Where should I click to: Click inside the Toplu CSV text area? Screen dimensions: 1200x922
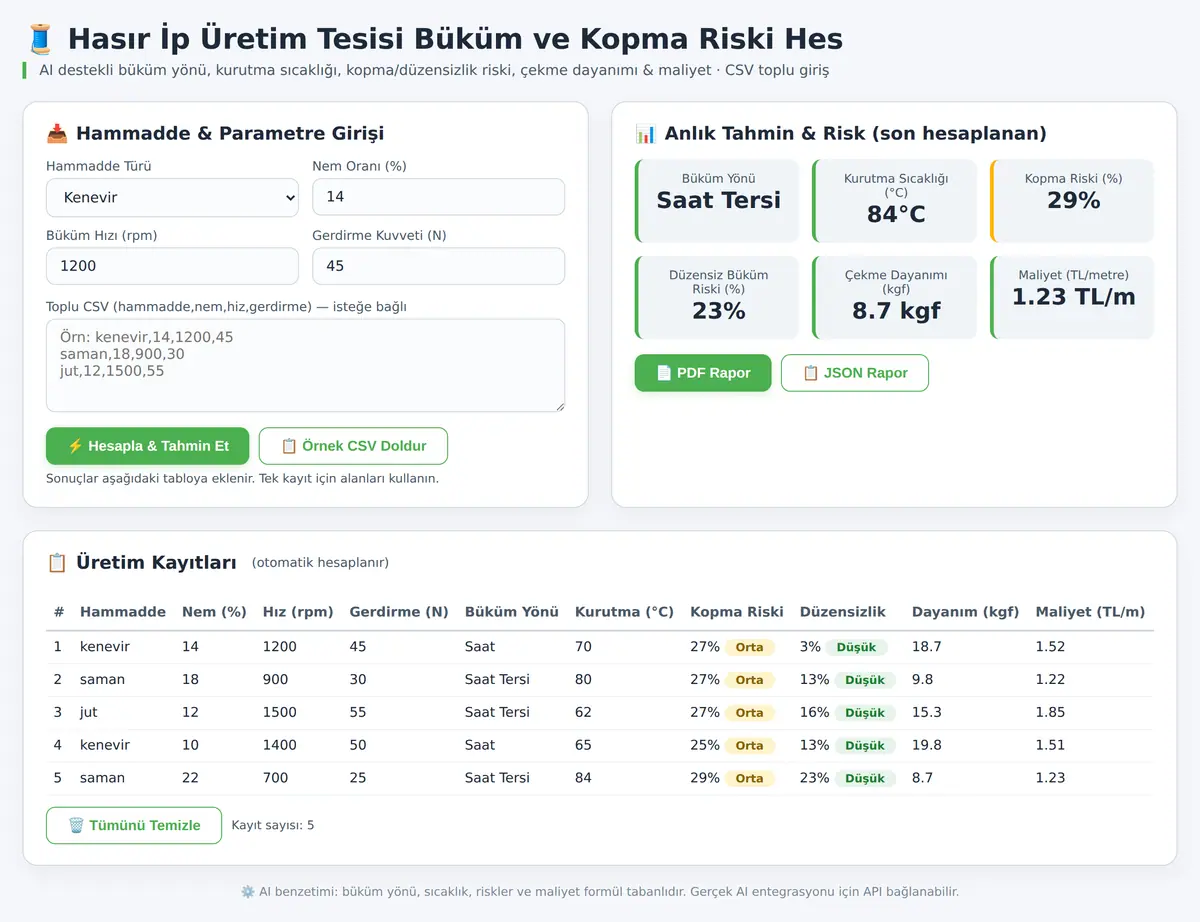click(305, 365)
